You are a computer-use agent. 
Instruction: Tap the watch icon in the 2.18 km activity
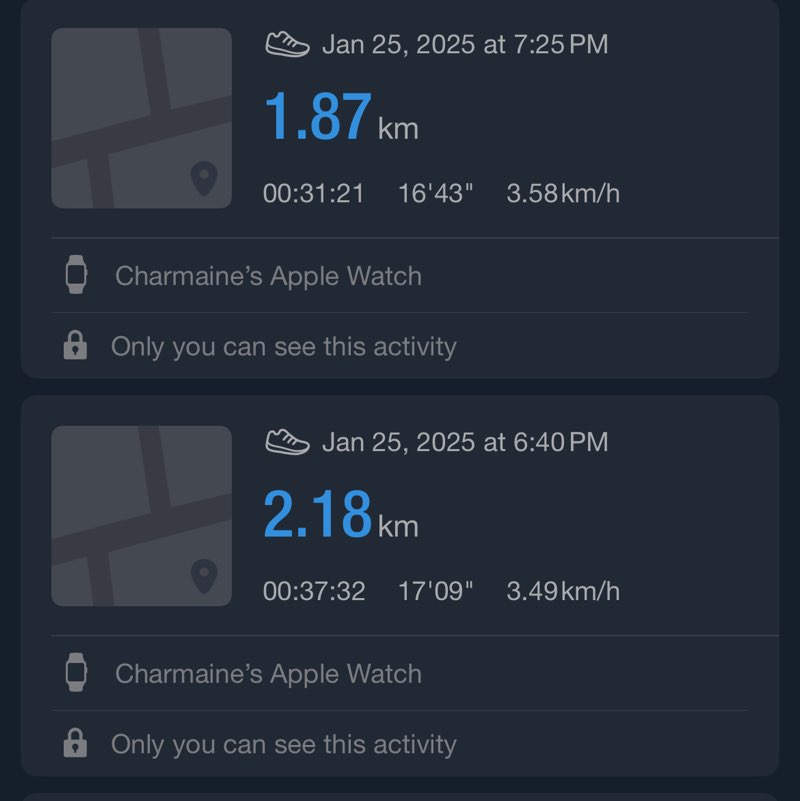pyautogui.click(x=76, y=673)
